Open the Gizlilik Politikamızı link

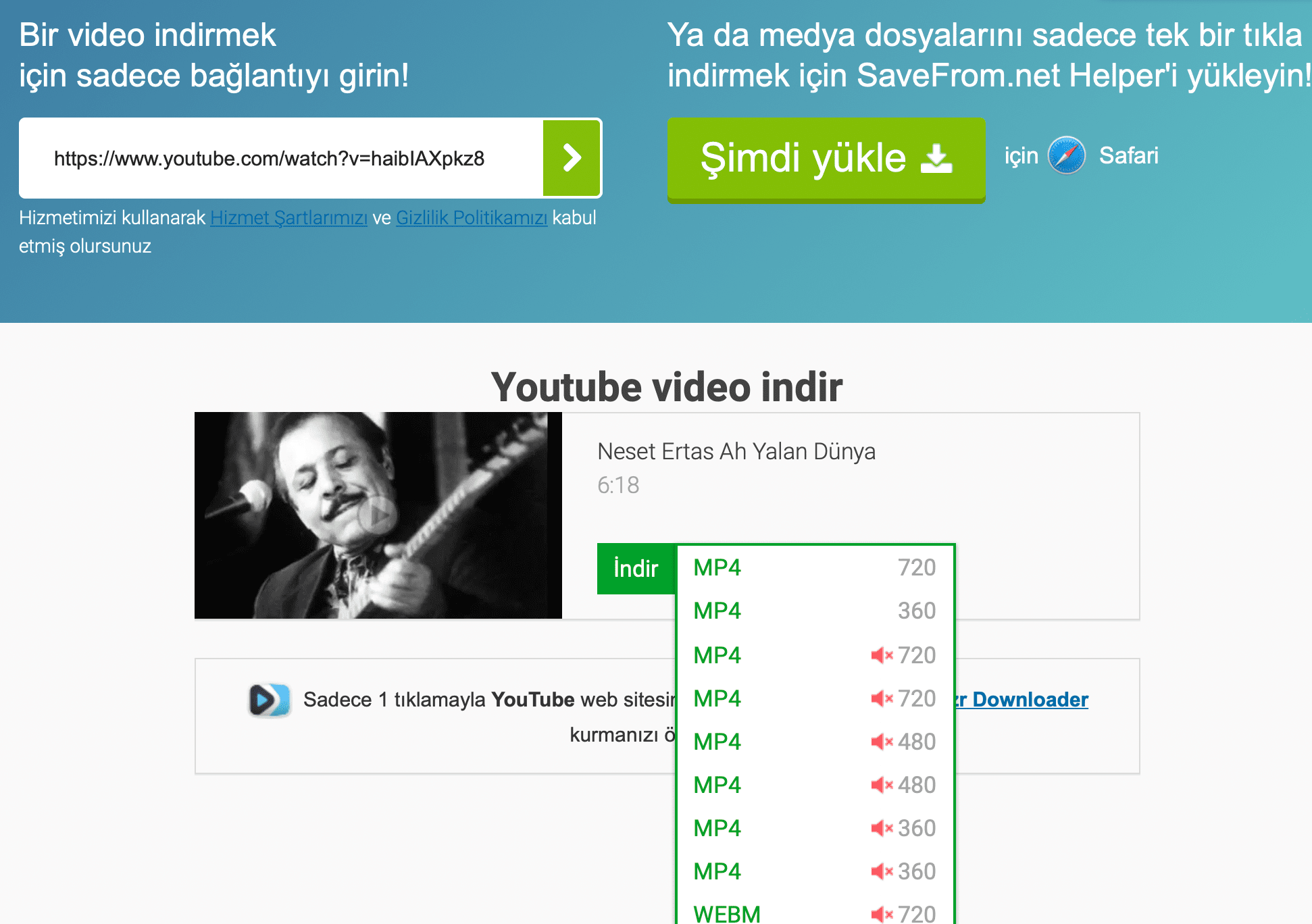coord(472,217)
